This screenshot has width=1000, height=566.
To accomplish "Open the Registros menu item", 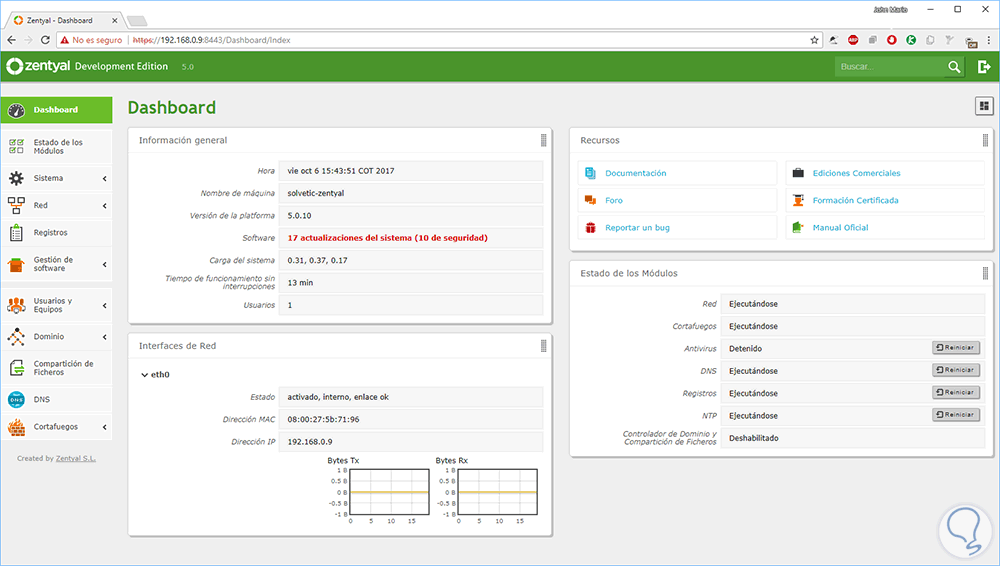I will [56, 233].
